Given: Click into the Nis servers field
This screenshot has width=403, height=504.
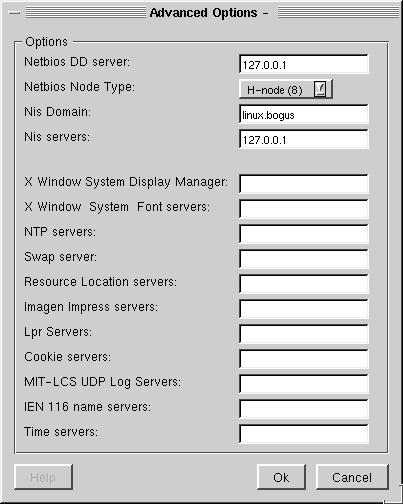Looking at the screenshot, I should (304, 139).
